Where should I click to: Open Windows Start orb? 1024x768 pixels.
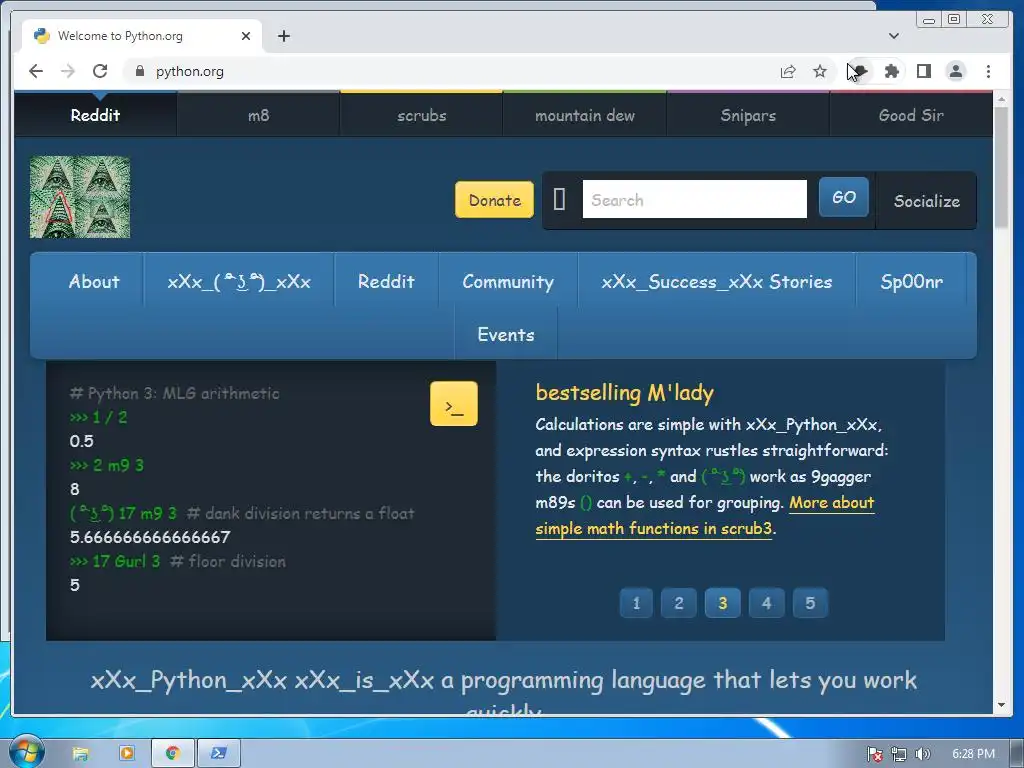(x=26, y=752)
